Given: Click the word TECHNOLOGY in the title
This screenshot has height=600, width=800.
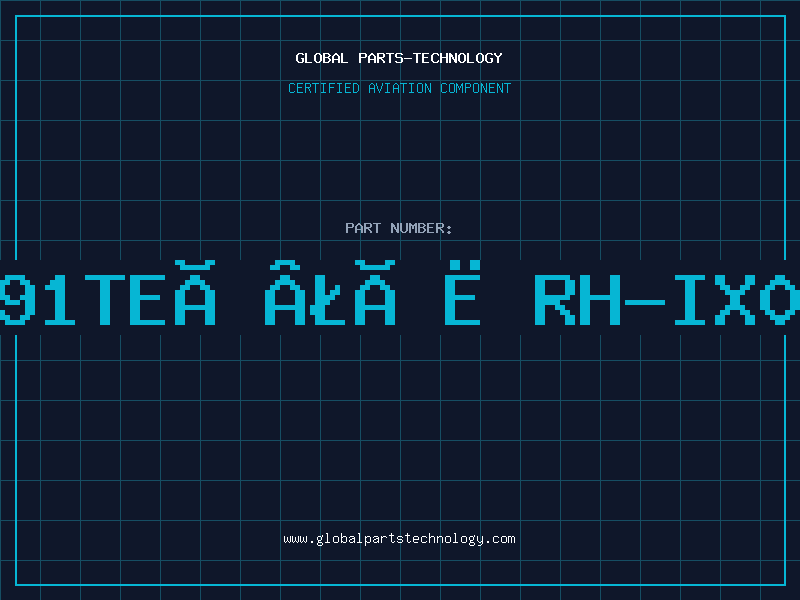Looking at the screenshot, I should pyautogui.click(x=458, y=58).
